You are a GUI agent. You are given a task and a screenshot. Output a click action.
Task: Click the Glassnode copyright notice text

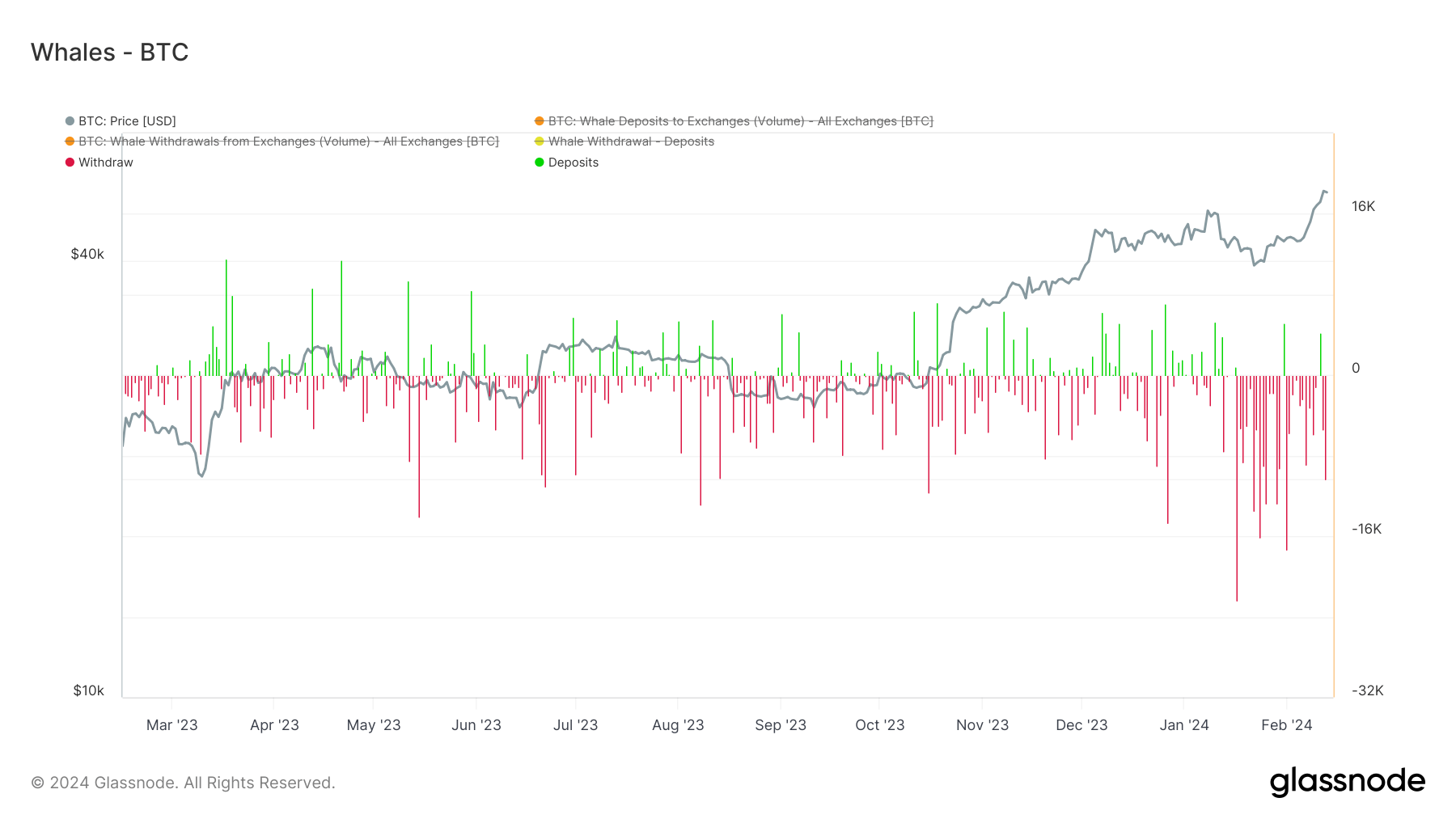[183, 783]
